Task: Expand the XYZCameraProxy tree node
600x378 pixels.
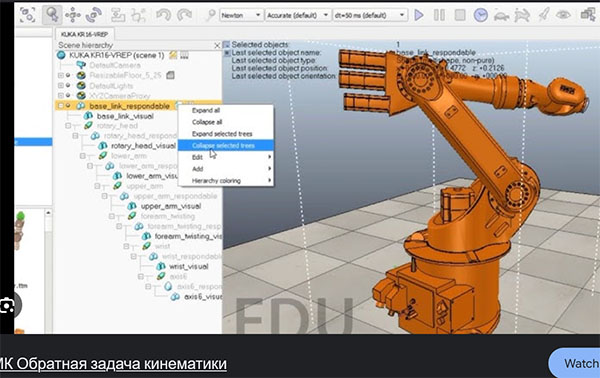Action: pyautogui.click(x=60, y=95)
